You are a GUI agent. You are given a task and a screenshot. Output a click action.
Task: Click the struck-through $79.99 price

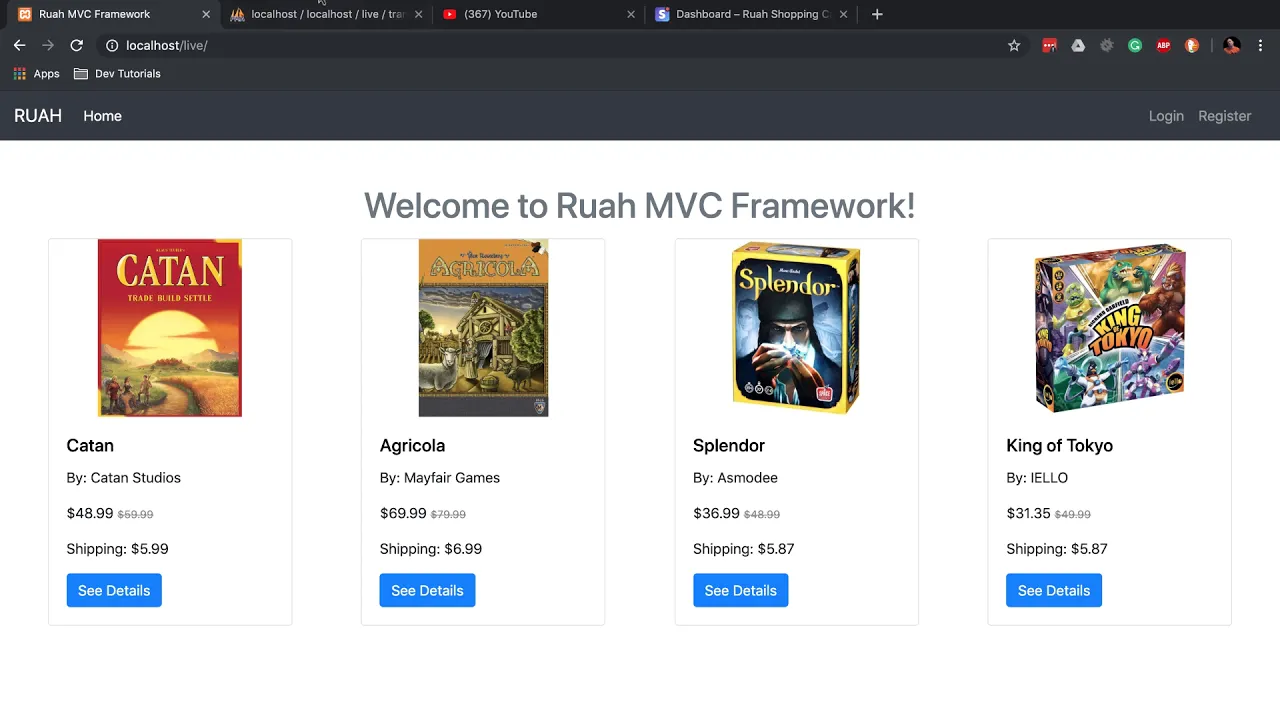click(x=448, y=514)
